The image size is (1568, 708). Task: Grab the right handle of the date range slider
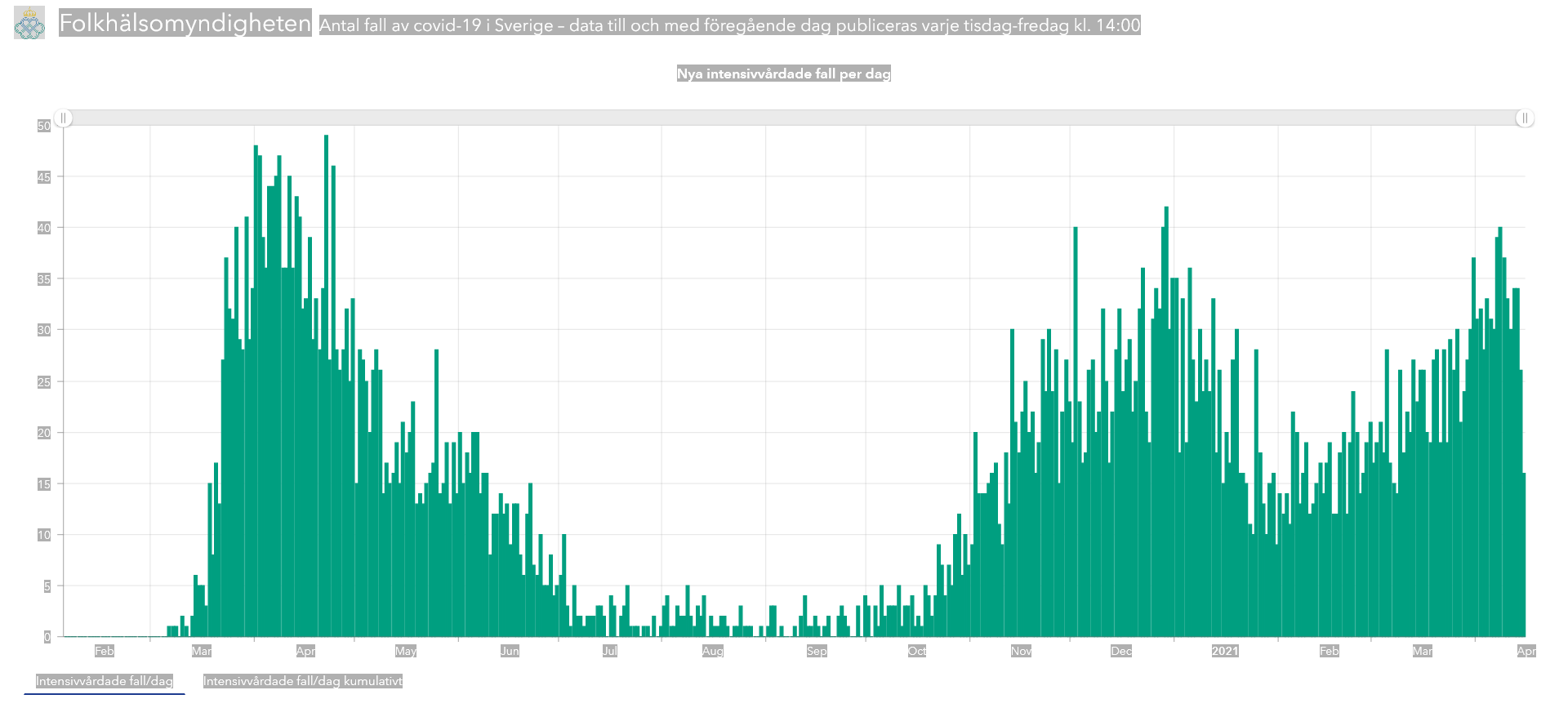coord(1524,118)
